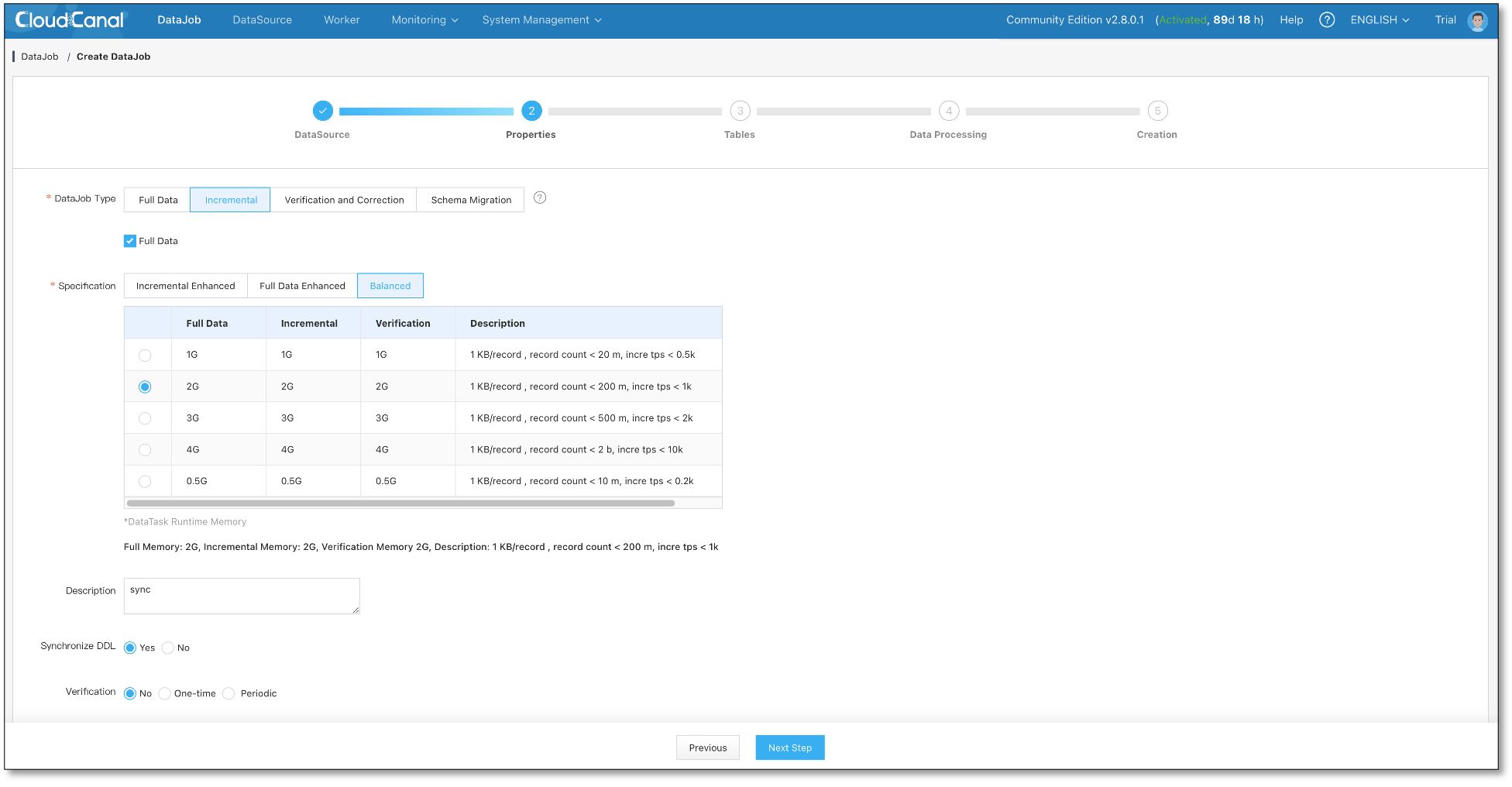Set Verification to One-time
This screenshot has height=787, width=1512.
click(x=165, y=693)
